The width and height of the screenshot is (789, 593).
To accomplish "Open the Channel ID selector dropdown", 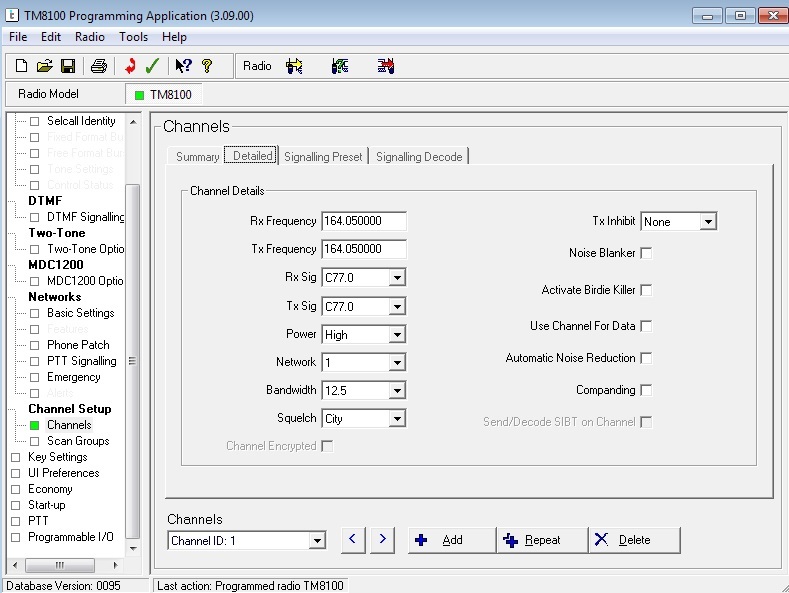I will 317,541.
